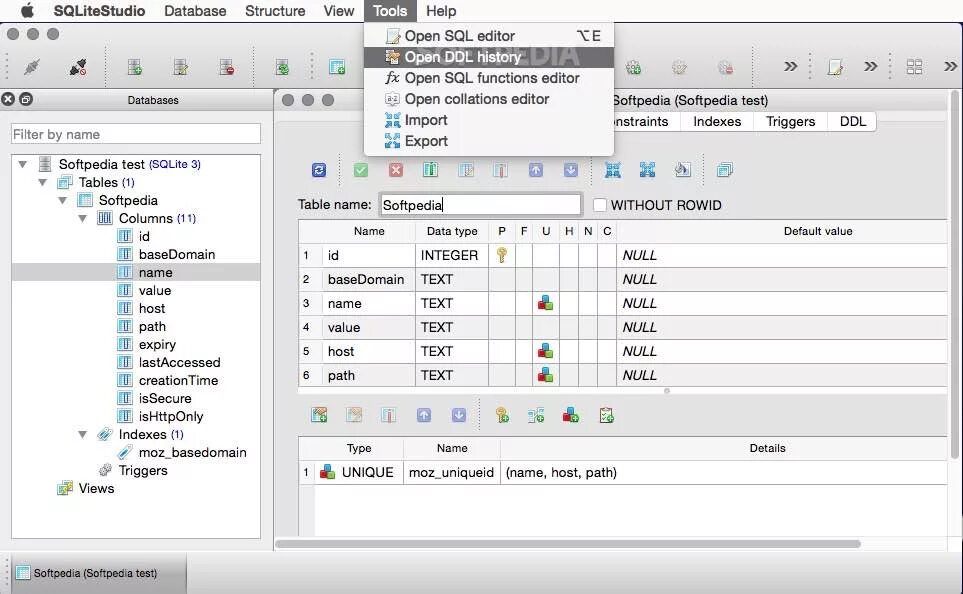Screen dimensions: 963x594
Task: Expand the last toolbar overflow chevron
Action: tap(951, 66)
